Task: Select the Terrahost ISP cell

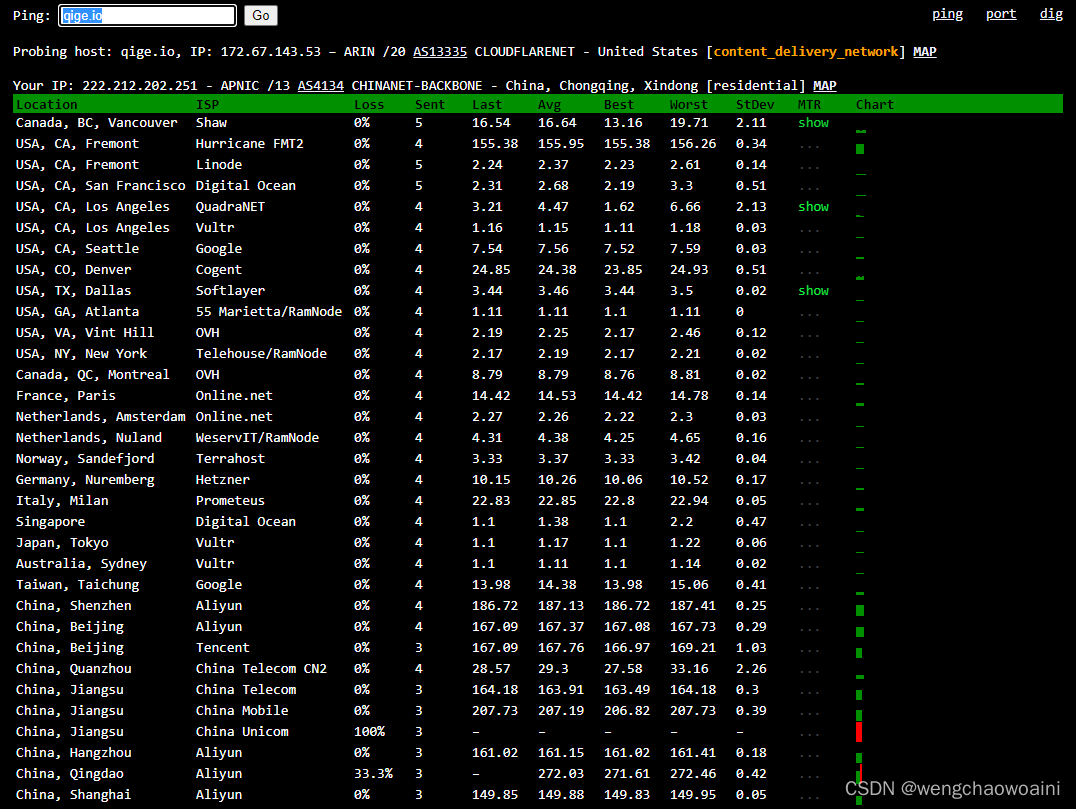Action: (x=230, y=459)
